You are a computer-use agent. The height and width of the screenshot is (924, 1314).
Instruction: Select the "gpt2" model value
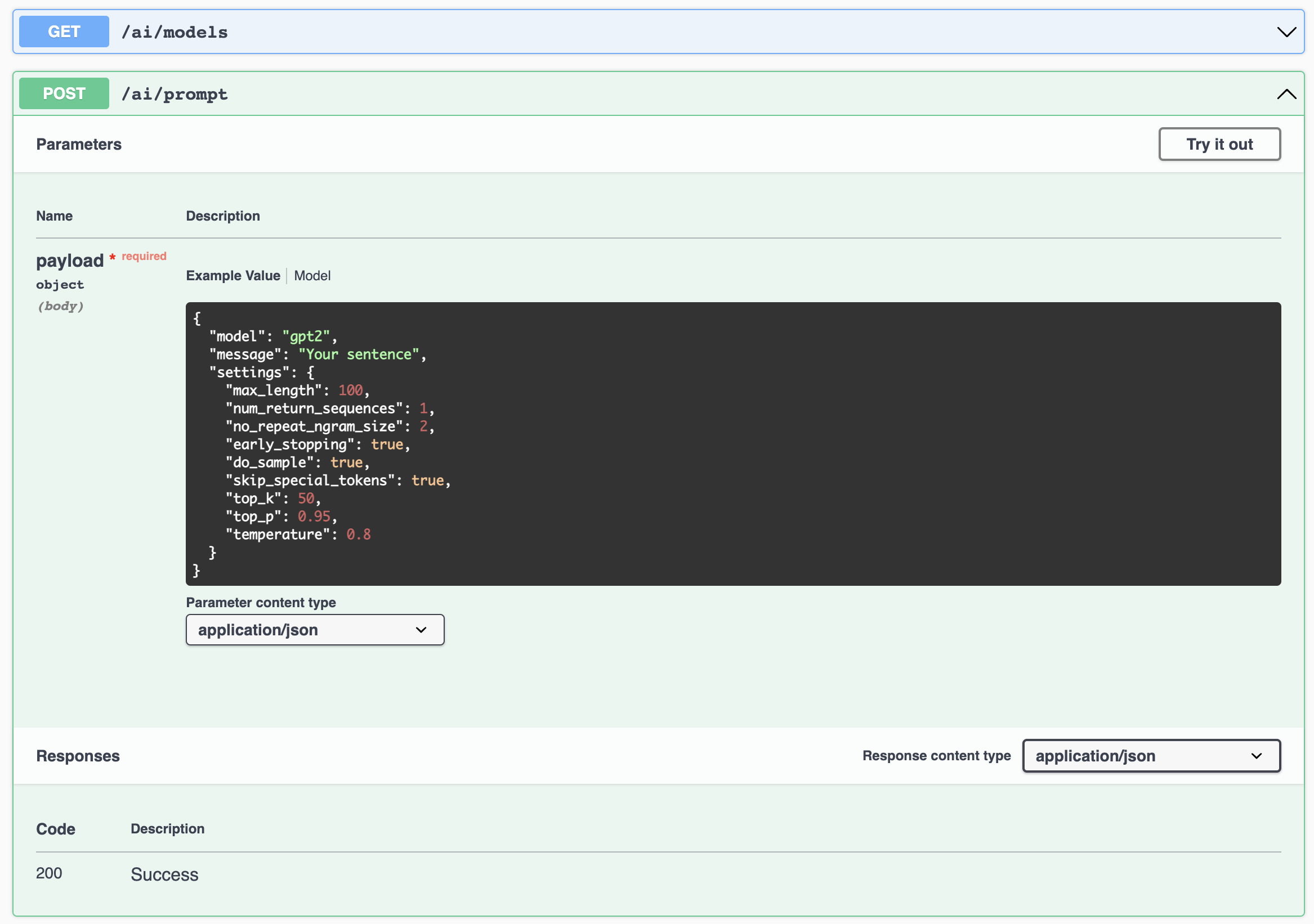[306, 337]
